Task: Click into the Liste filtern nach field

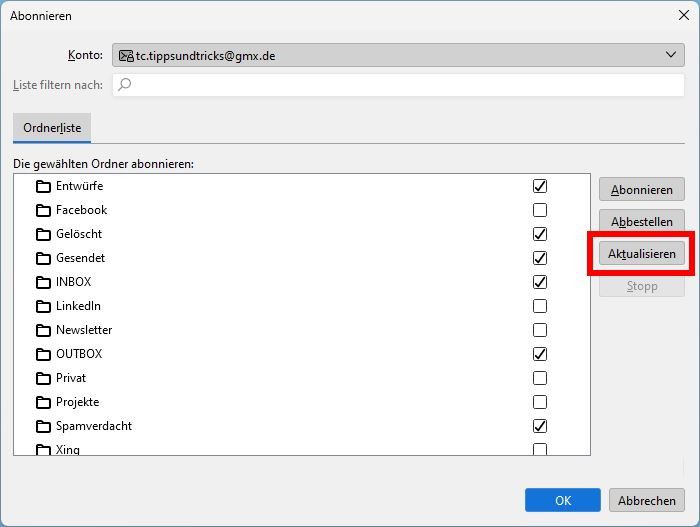Action: (x=400, y=85)
